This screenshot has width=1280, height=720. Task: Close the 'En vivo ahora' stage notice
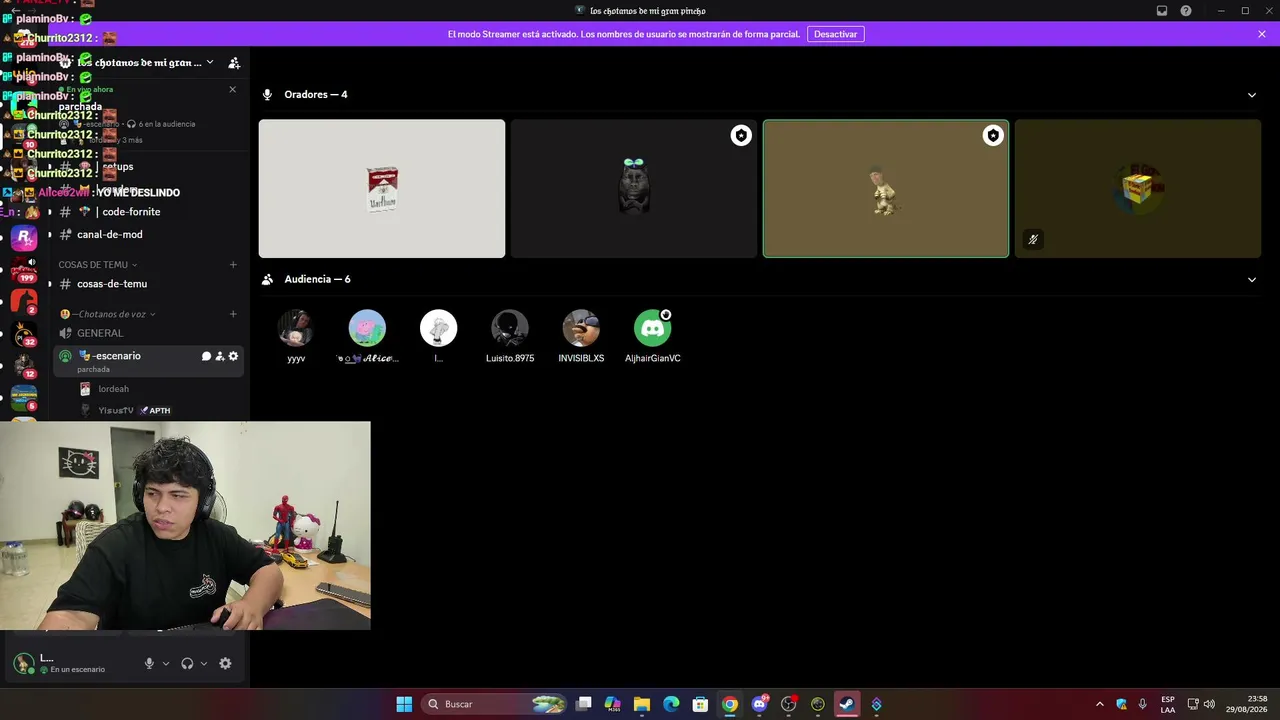tap(233, 89)
